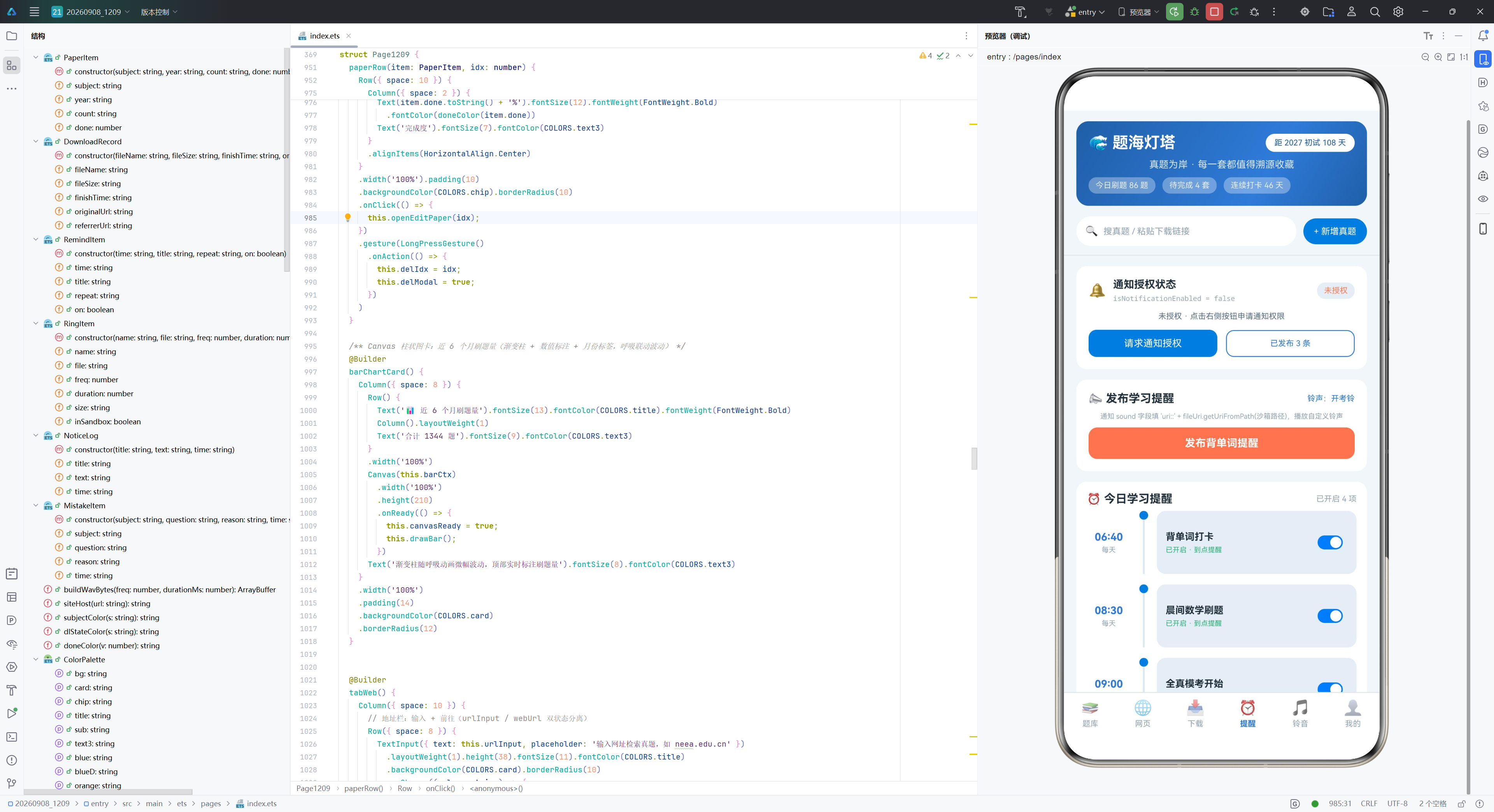Collapse the NoticeLog class node

35,435
